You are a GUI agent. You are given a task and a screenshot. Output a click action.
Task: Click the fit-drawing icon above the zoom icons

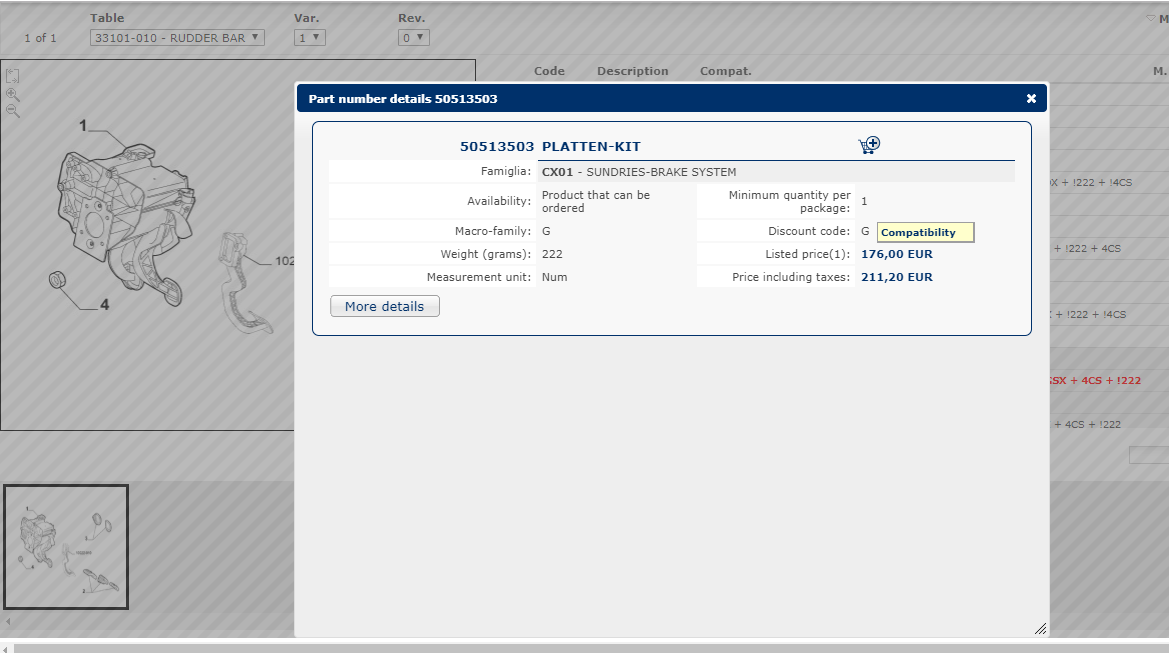13,76
